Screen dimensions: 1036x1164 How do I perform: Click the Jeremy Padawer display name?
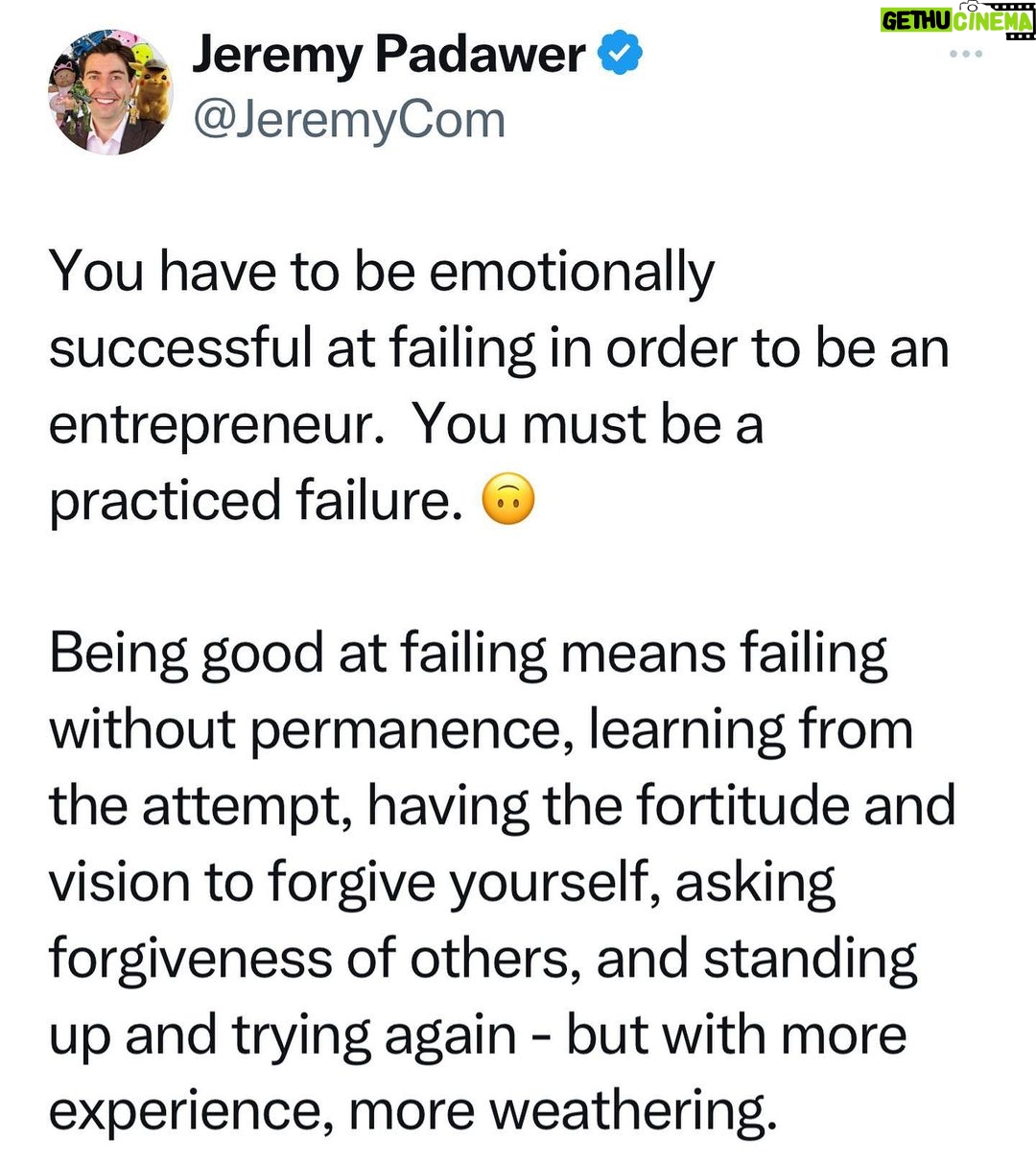tap(388, 54)
